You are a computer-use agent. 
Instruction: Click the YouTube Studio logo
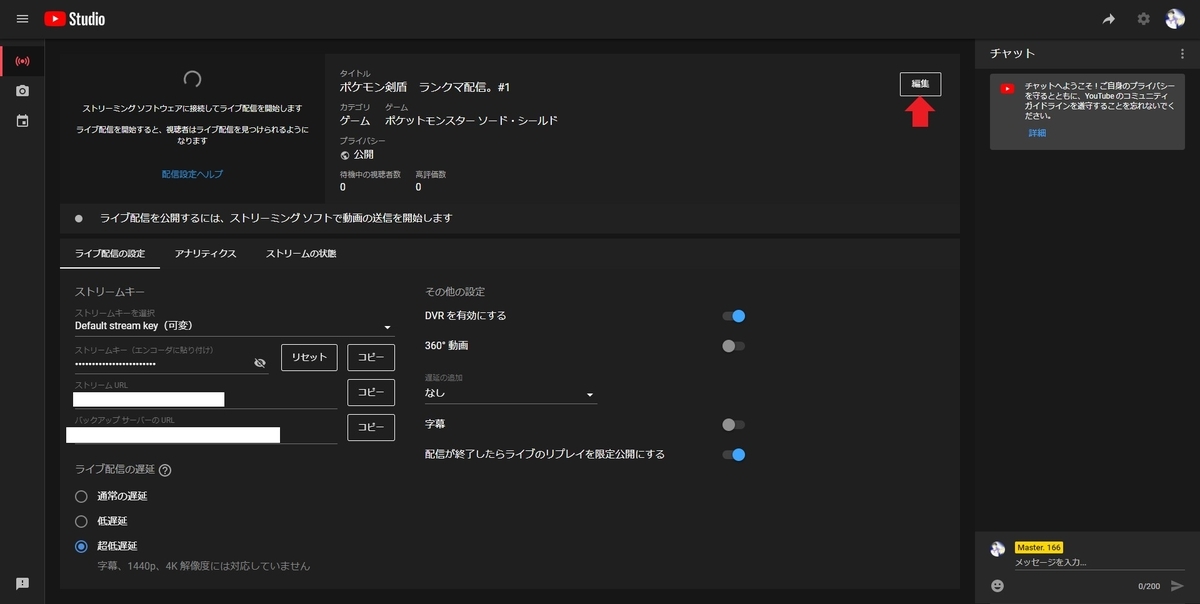[75, 19]
